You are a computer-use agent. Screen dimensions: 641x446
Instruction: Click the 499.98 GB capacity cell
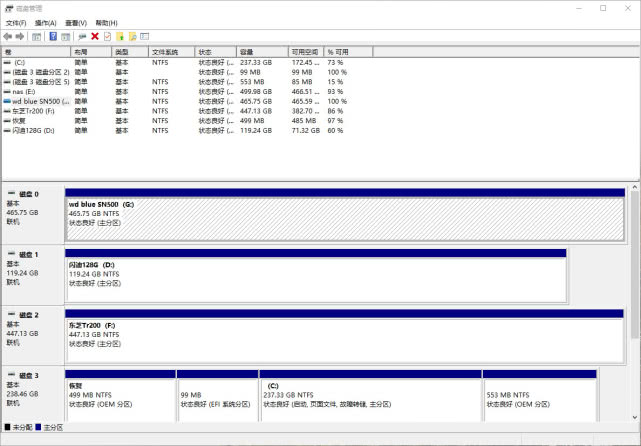[256, 92]
